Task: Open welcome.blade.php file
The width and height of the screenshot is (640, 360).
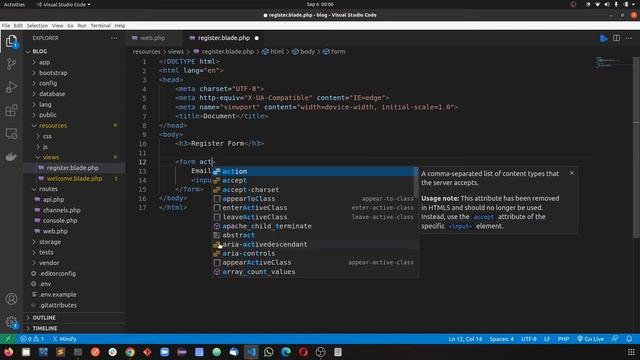Action: (x=74, y=178)
